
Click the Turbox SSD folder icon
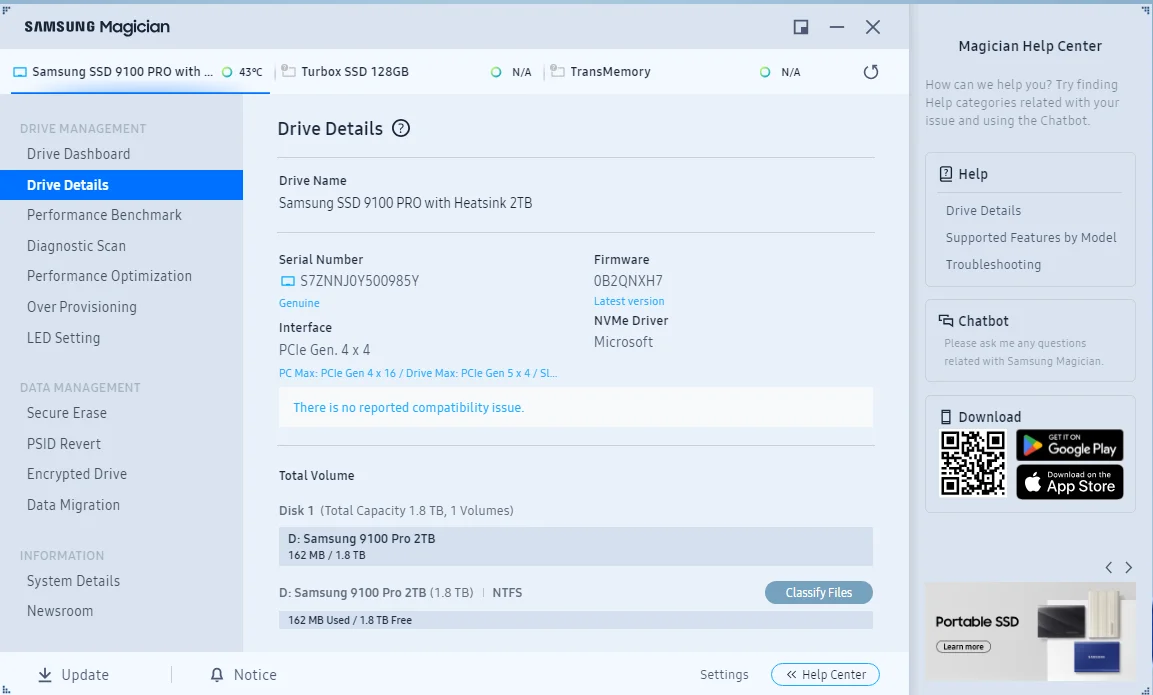pos(289,71)
